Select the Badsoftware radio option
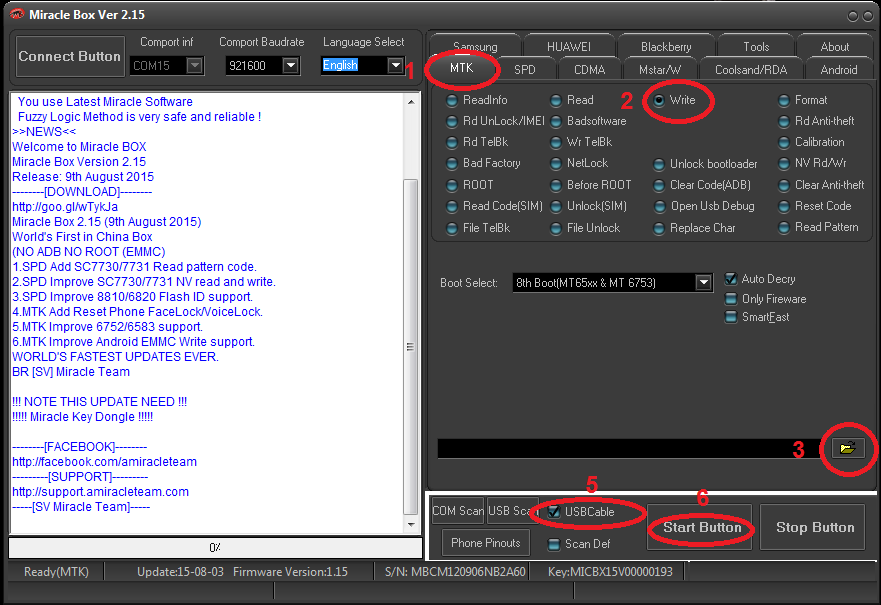Image resolution: width=881 pixels, height=605 pixels. (588, 121)
